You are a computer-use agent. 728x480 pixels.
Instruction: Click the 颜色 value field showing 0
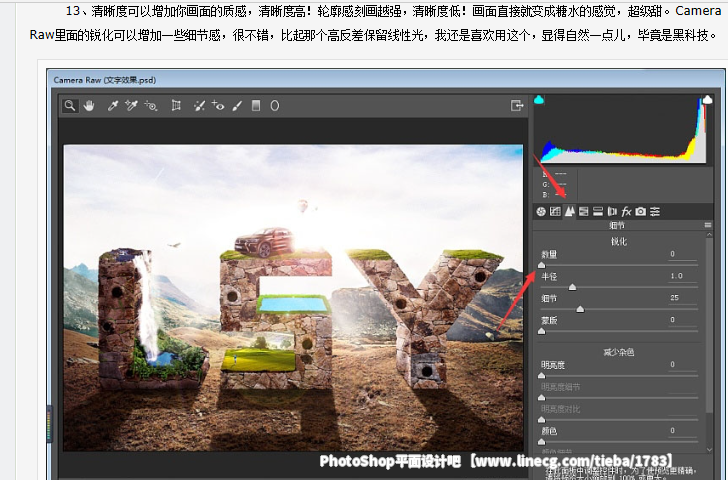tap(682, 431)
